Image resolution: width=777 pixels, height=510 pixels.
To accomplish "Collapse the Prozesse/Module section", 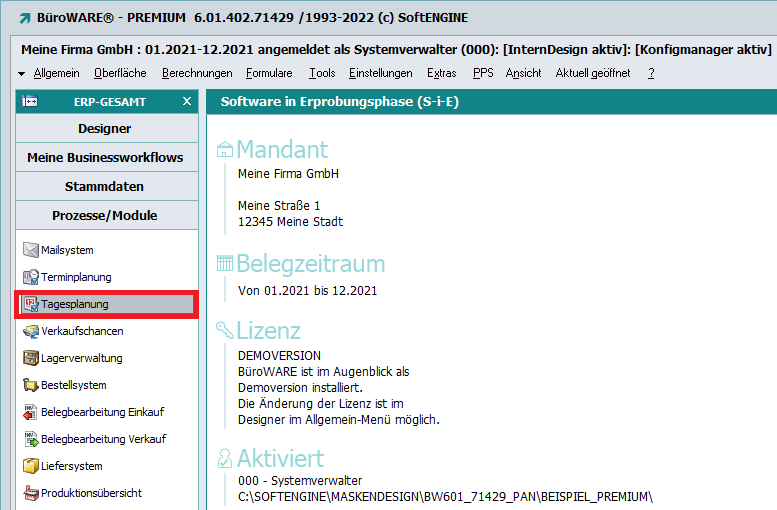I will pyautogui.click(x=105, y=216).
